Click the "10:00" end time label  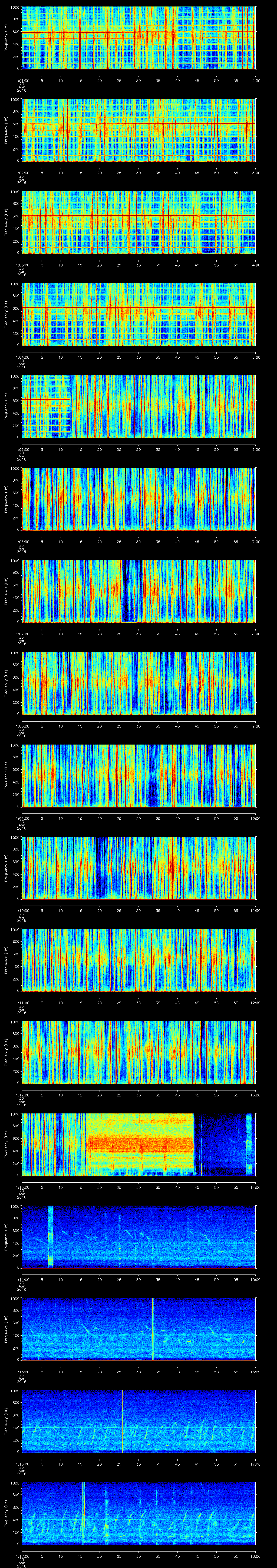point(255,818)
